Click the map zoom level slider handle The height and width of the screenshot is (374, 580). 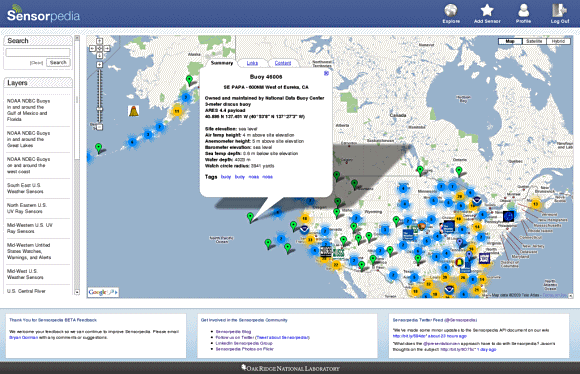(100, 109)
